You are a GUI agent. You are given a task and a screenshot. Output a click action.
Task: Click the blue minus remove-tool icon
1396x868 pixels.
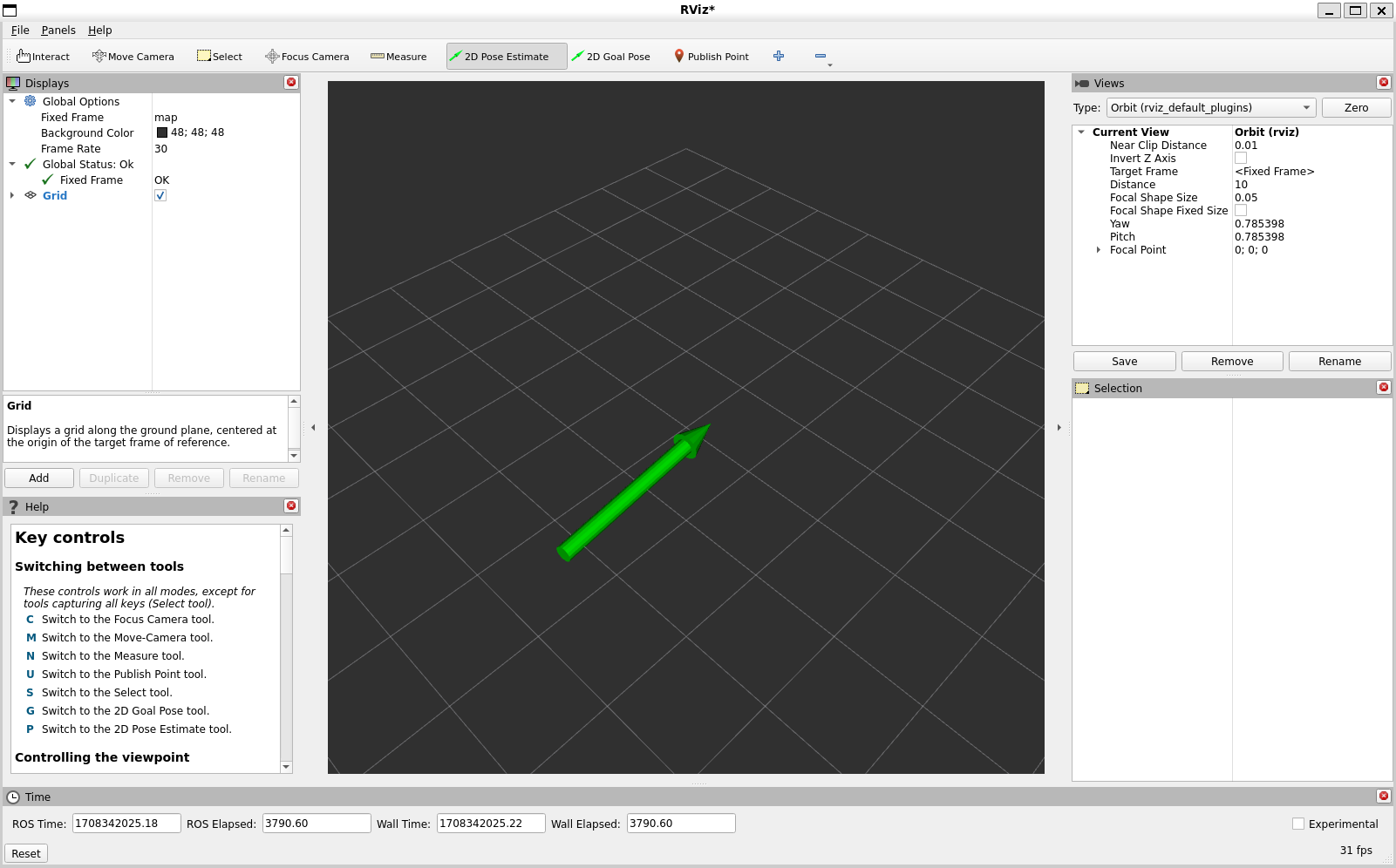tap(821, 56)
